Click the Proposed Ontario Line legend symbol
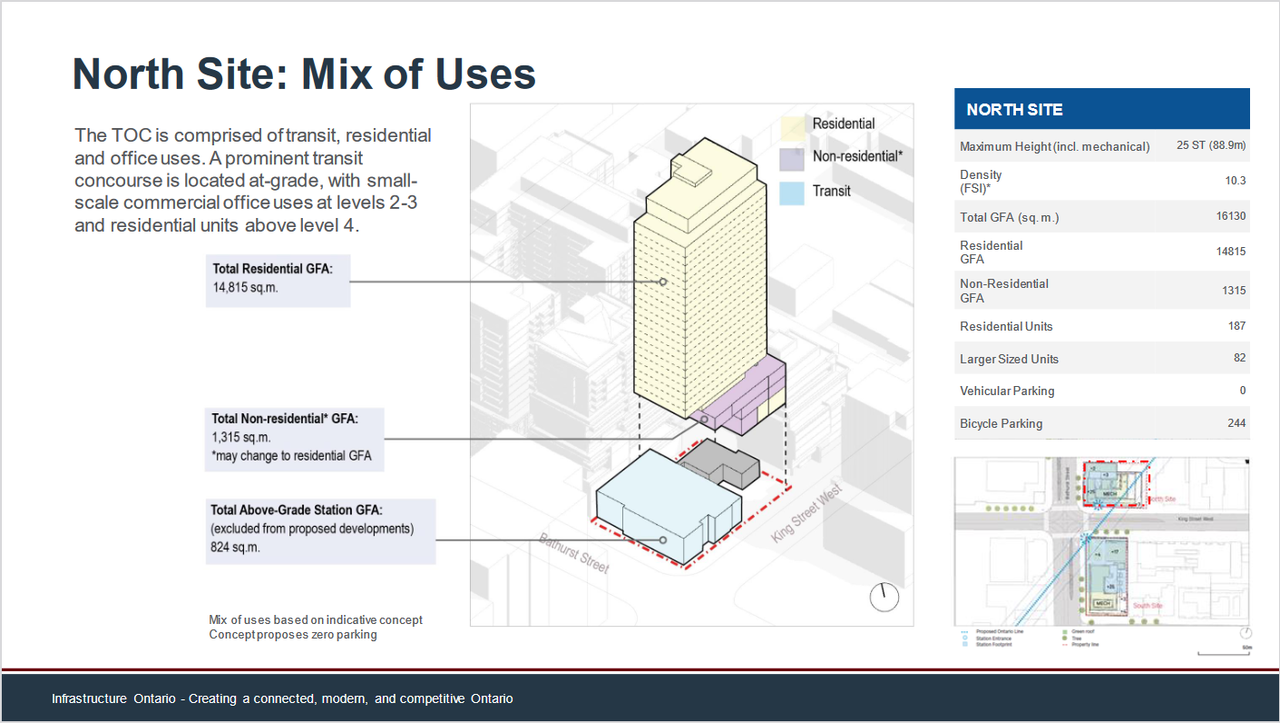This screenshot has height=723, width=1280. click(963, 632)
